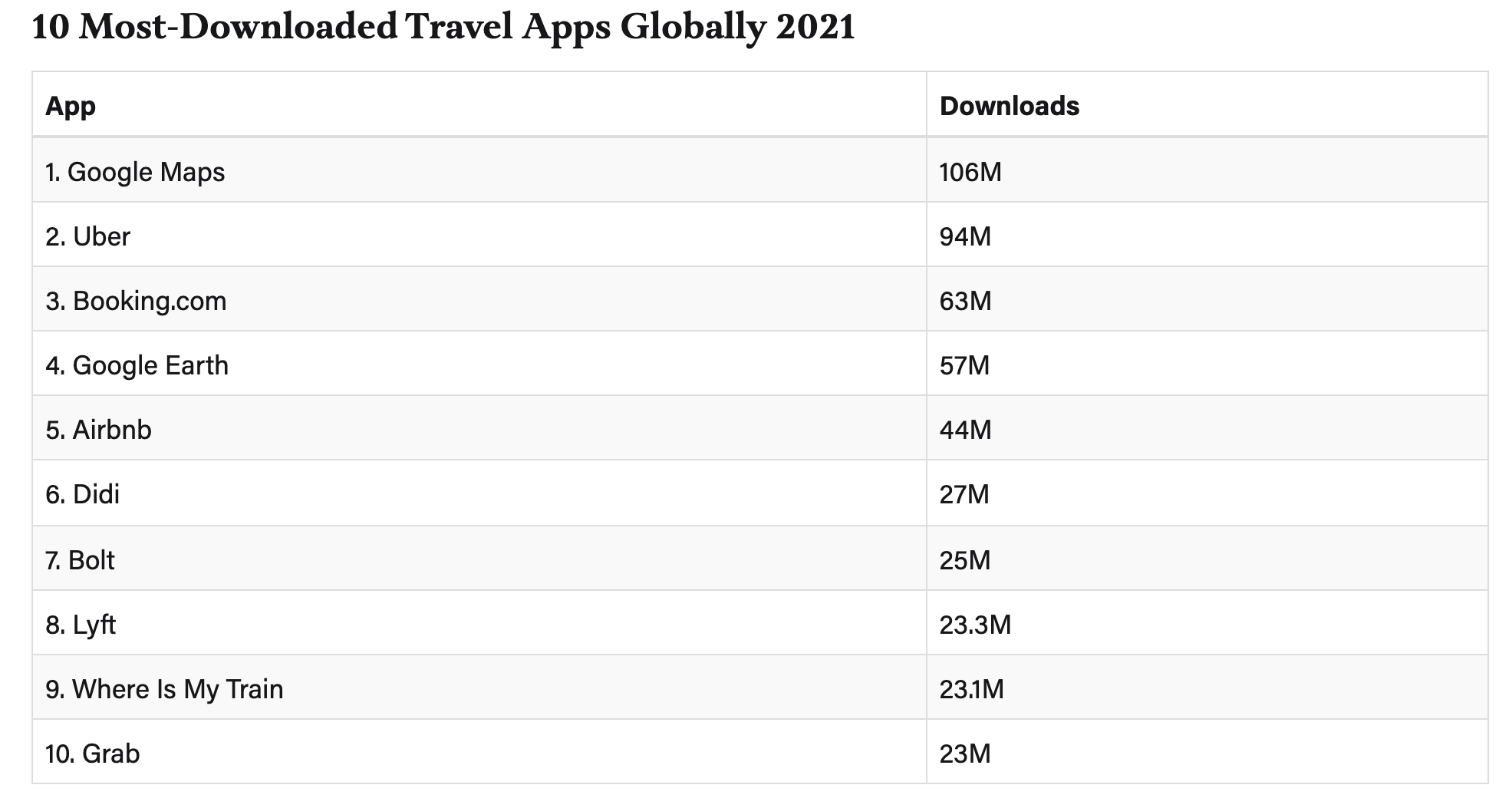Select the '23.1M' downloads value

[971, 689]
